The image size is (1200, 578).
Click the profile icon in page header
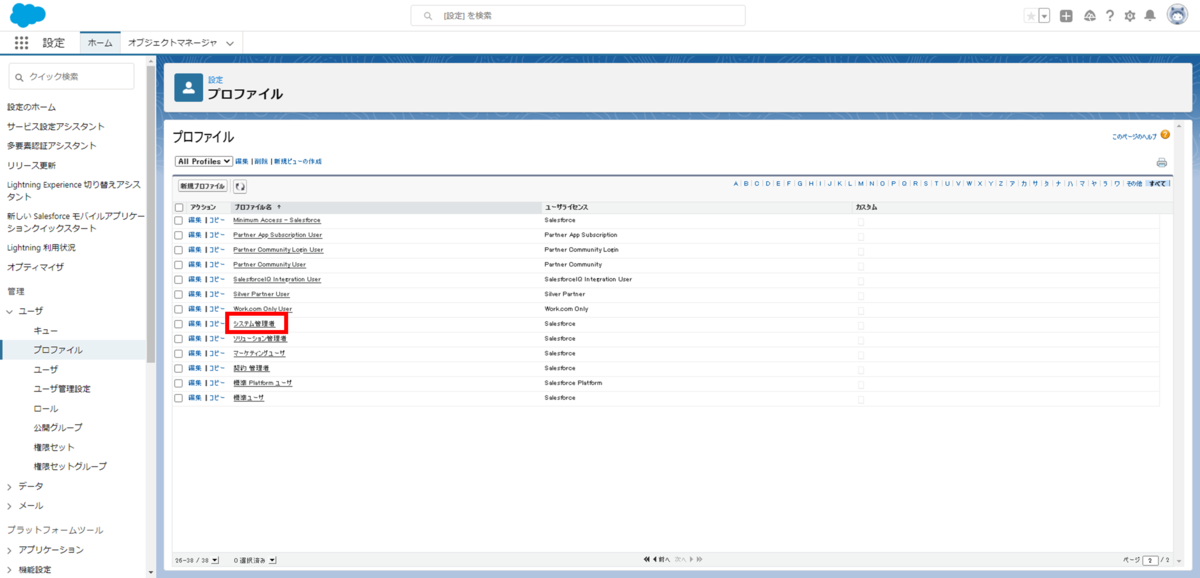click(x=188, y=87)
